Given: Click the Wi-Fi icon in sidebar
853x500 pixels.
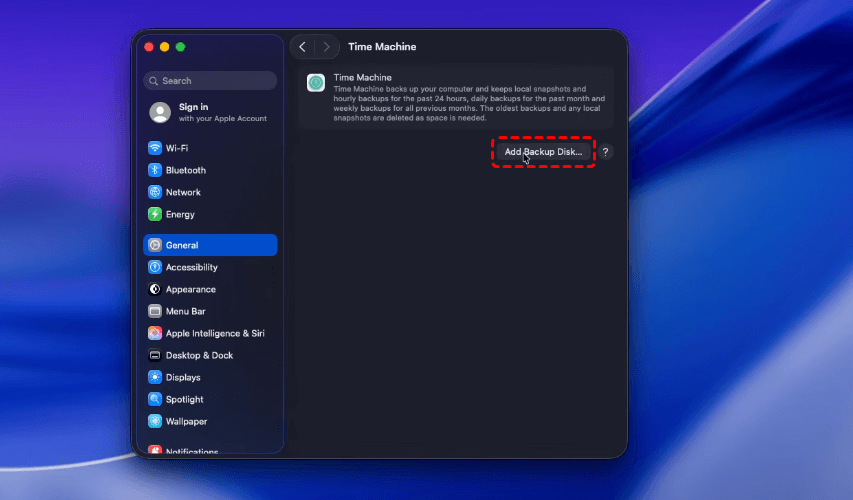Looking at the screenshot, I should (155, 148).
